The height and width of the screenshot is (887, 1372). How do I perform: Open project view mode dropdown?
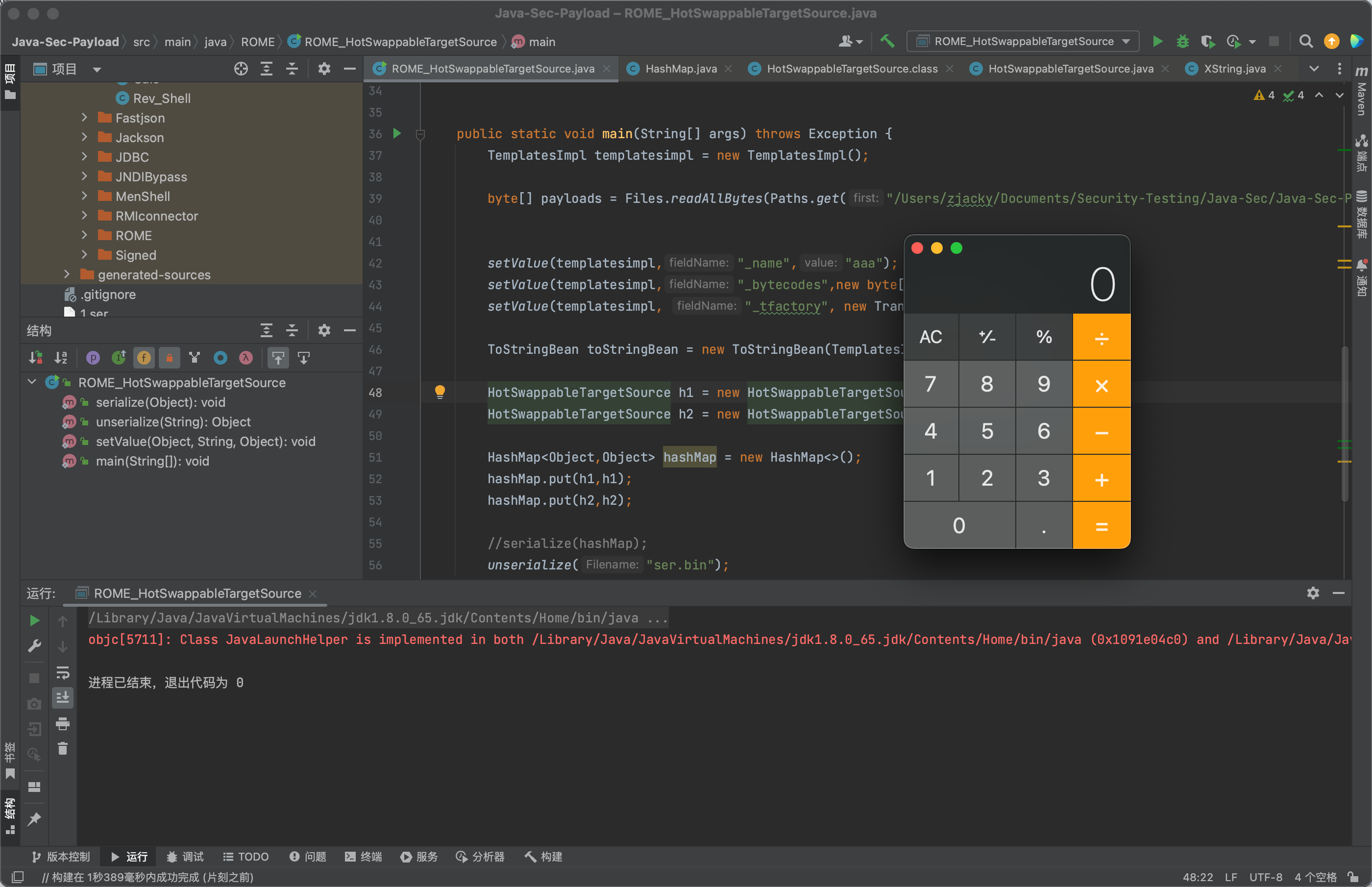coord(97,70)
